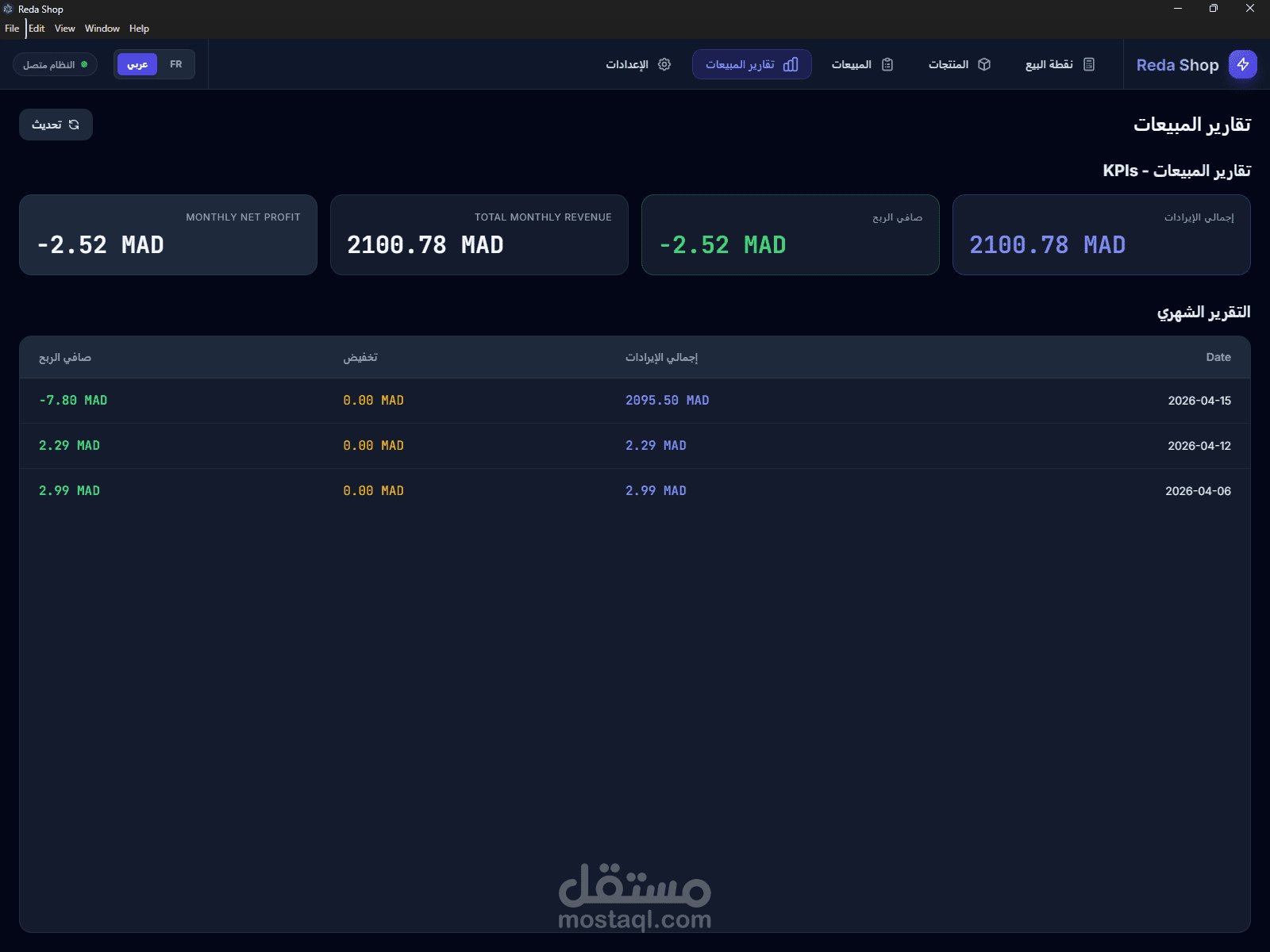1270x952 pixels.
Task: Click the Reda Shop app icon in the title bar
Action: point(8,9)
